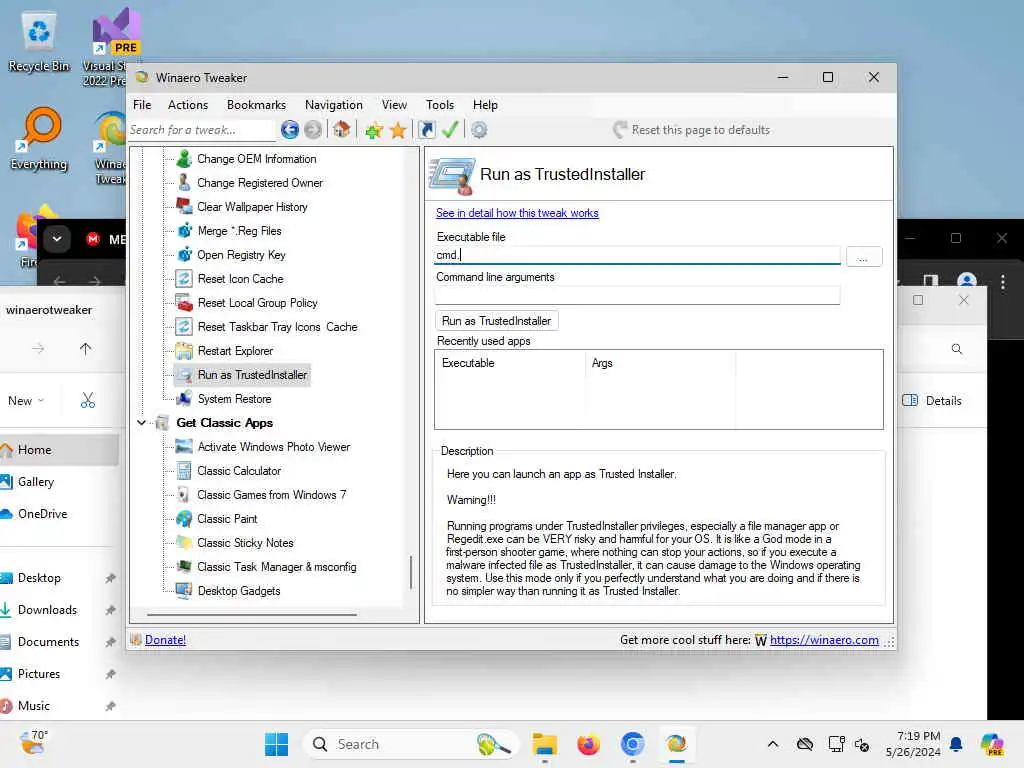This screenshot has width=1024, height=768.
Task: Go to the Home page icon in toolbar
Action: [342, 129]
